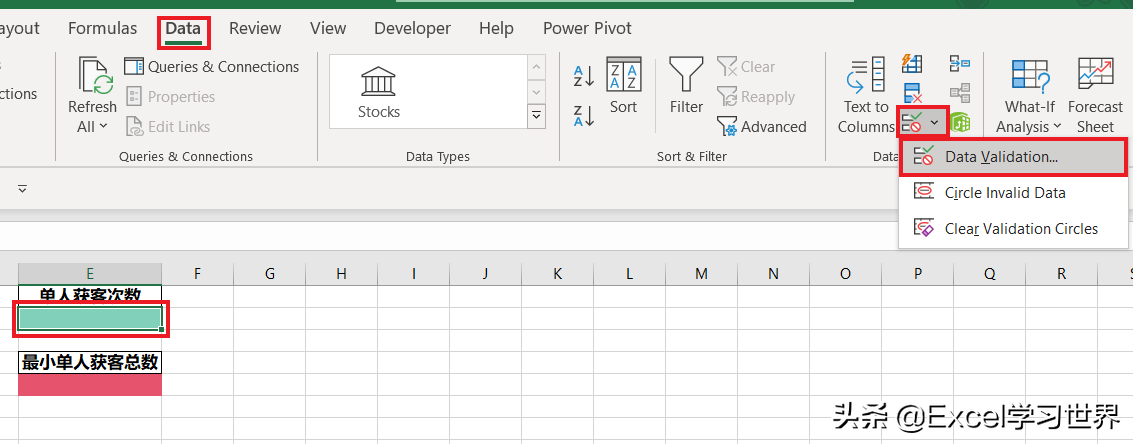Viewport: 1133px width, 444px height.
Task: Open Forecast Sheet tool
Action: pyautogui.click(x=1095, y=95)
